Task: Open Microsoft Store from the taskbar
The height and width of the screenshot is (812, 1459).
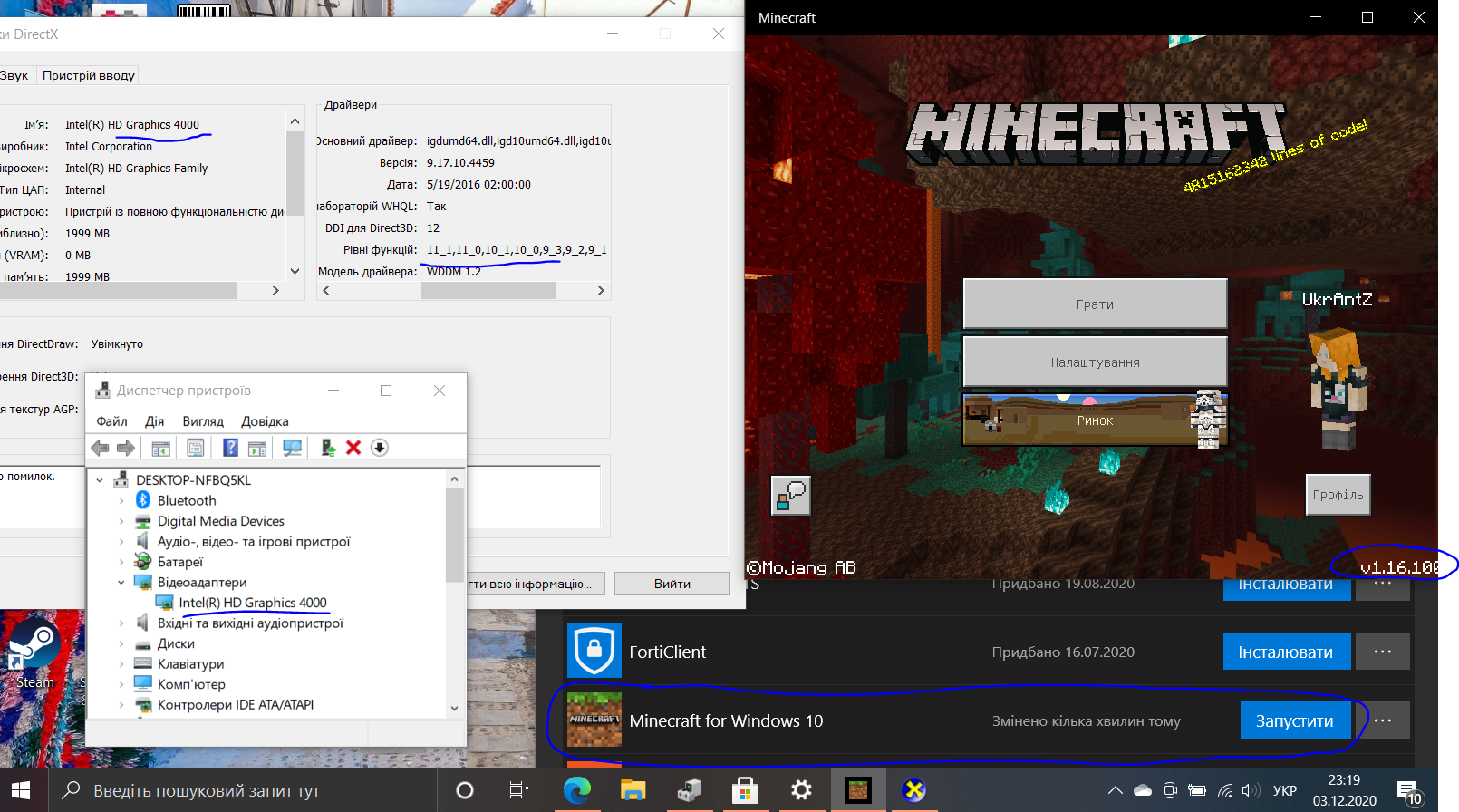Action: pos(745,790)
